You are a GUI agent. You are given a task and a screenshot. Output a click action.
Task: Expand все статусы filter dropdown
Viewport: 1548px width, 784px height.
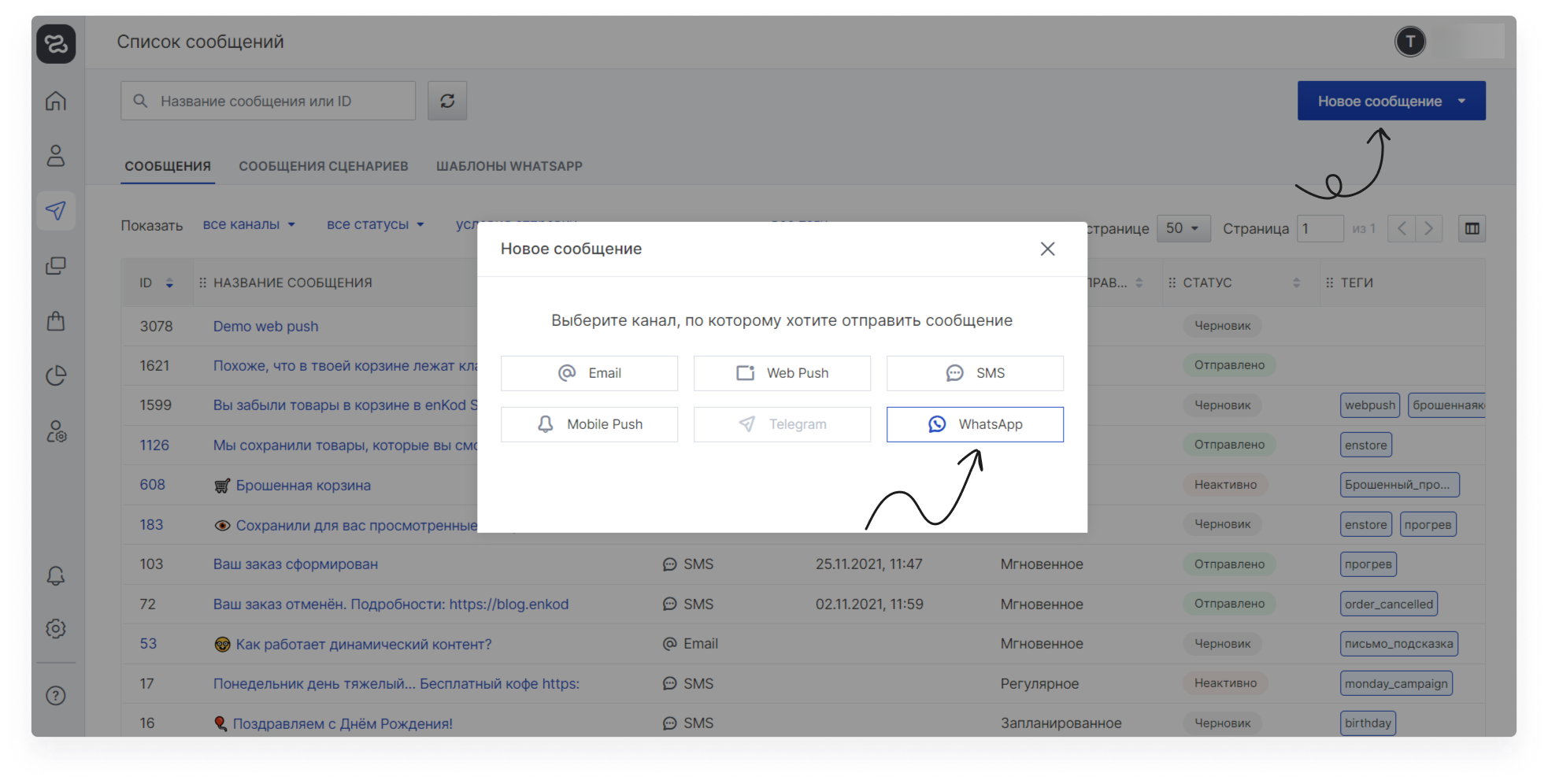376,224
